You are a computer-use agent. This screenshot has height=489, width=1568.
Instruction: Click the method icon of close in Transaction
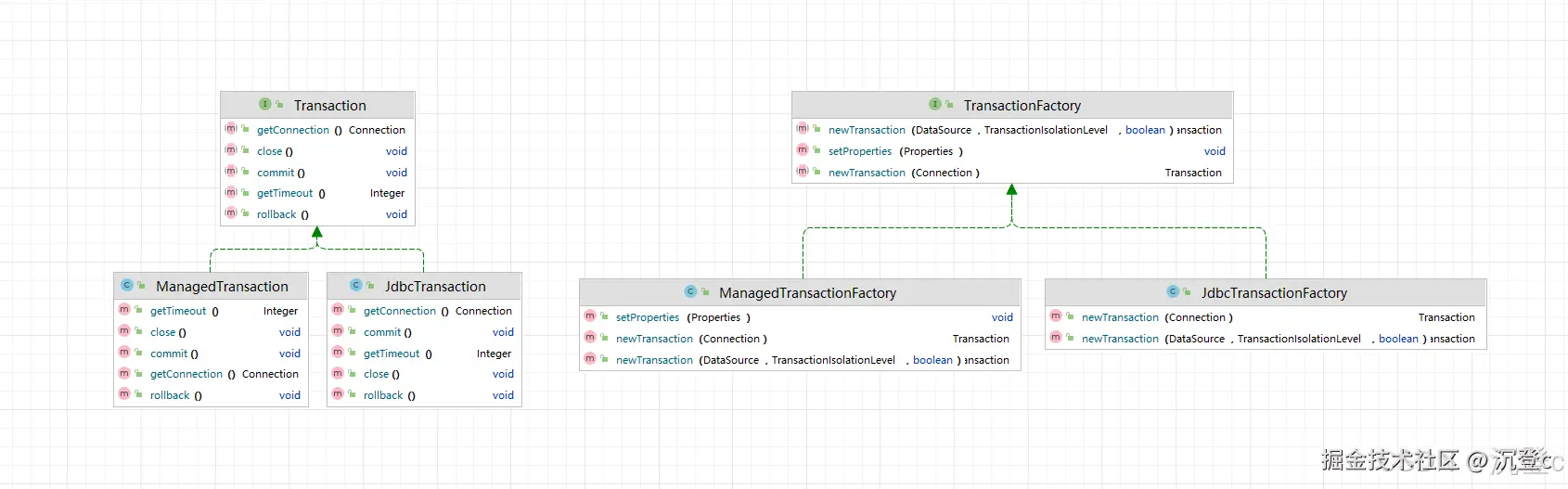(231, 149)
